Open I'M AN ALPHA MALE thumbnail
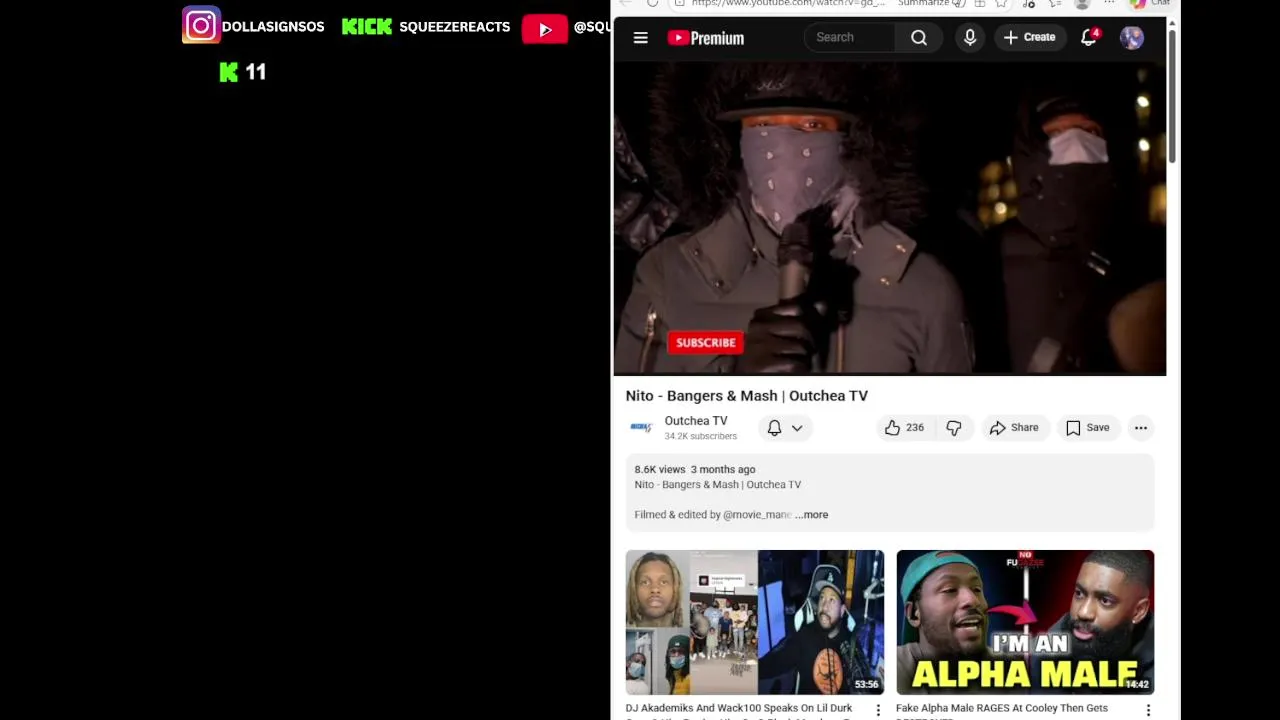 pyautogui.click(x=1025, y=622)
